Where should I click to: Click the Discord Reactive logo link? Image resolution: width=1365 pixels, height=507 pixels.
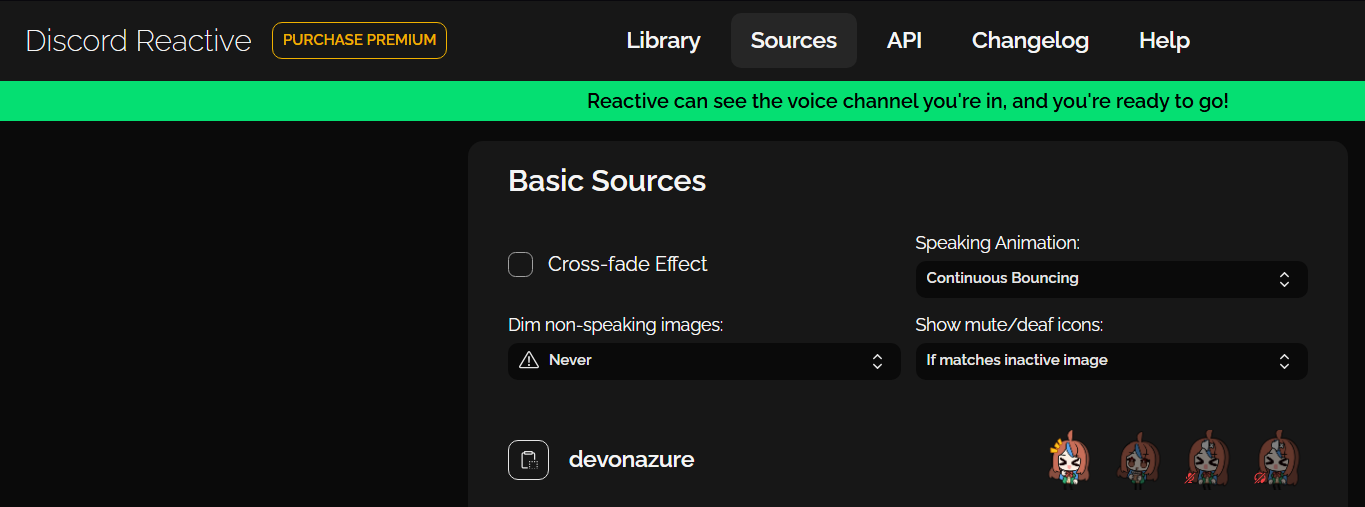(138, 41)
